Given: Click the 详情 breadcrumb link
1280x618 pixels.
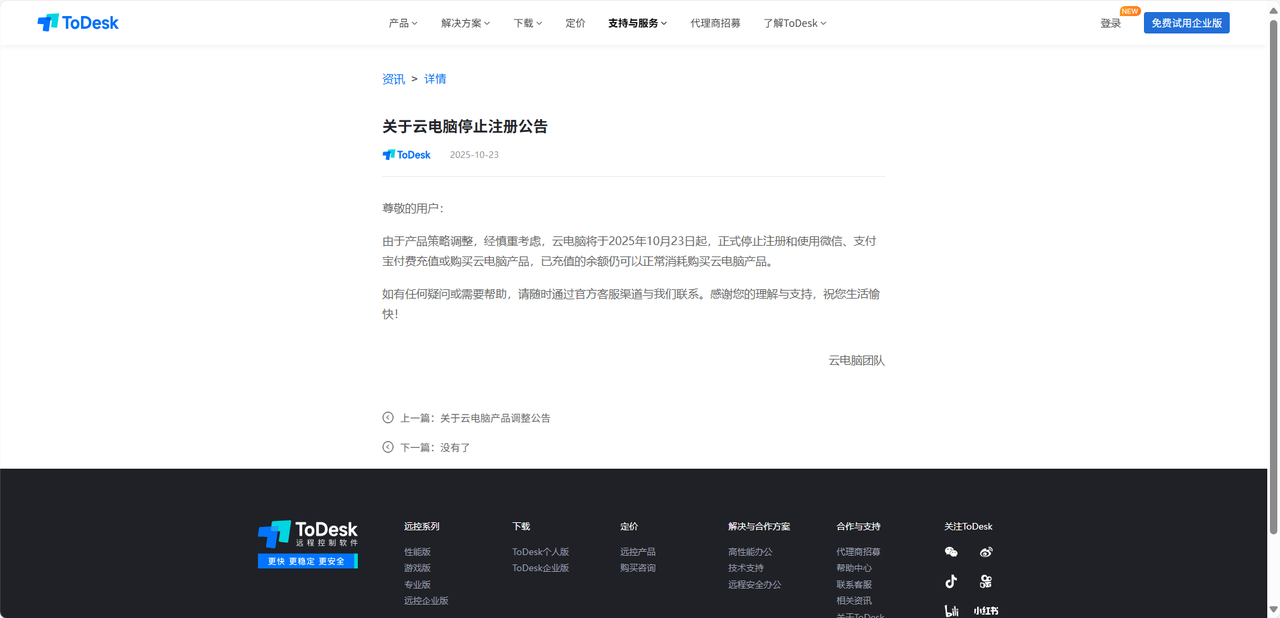Looking at the screenshot, I should tap(435, 79).
